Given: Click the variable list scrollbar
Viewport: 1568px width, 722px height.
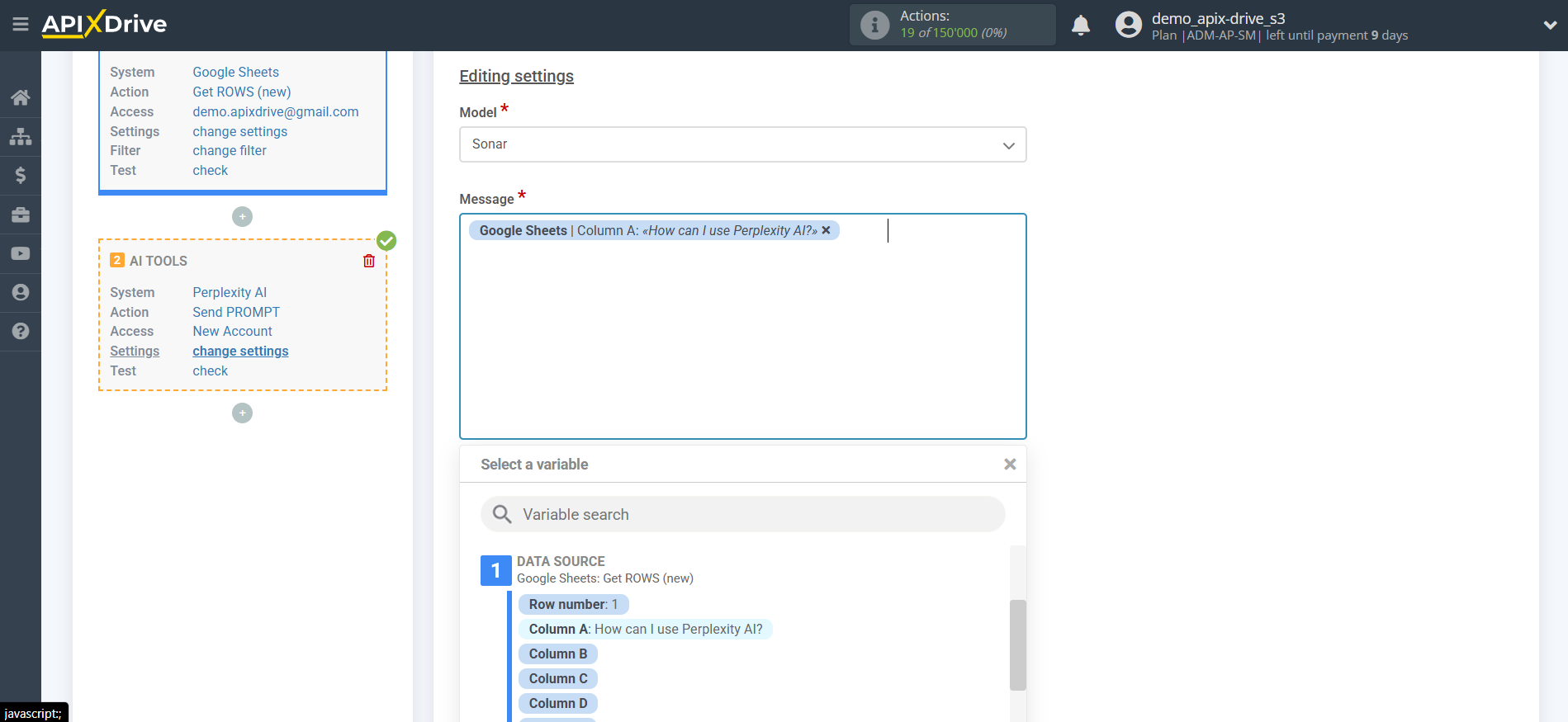Looking at the screenshot, I should click(1018, 644).
